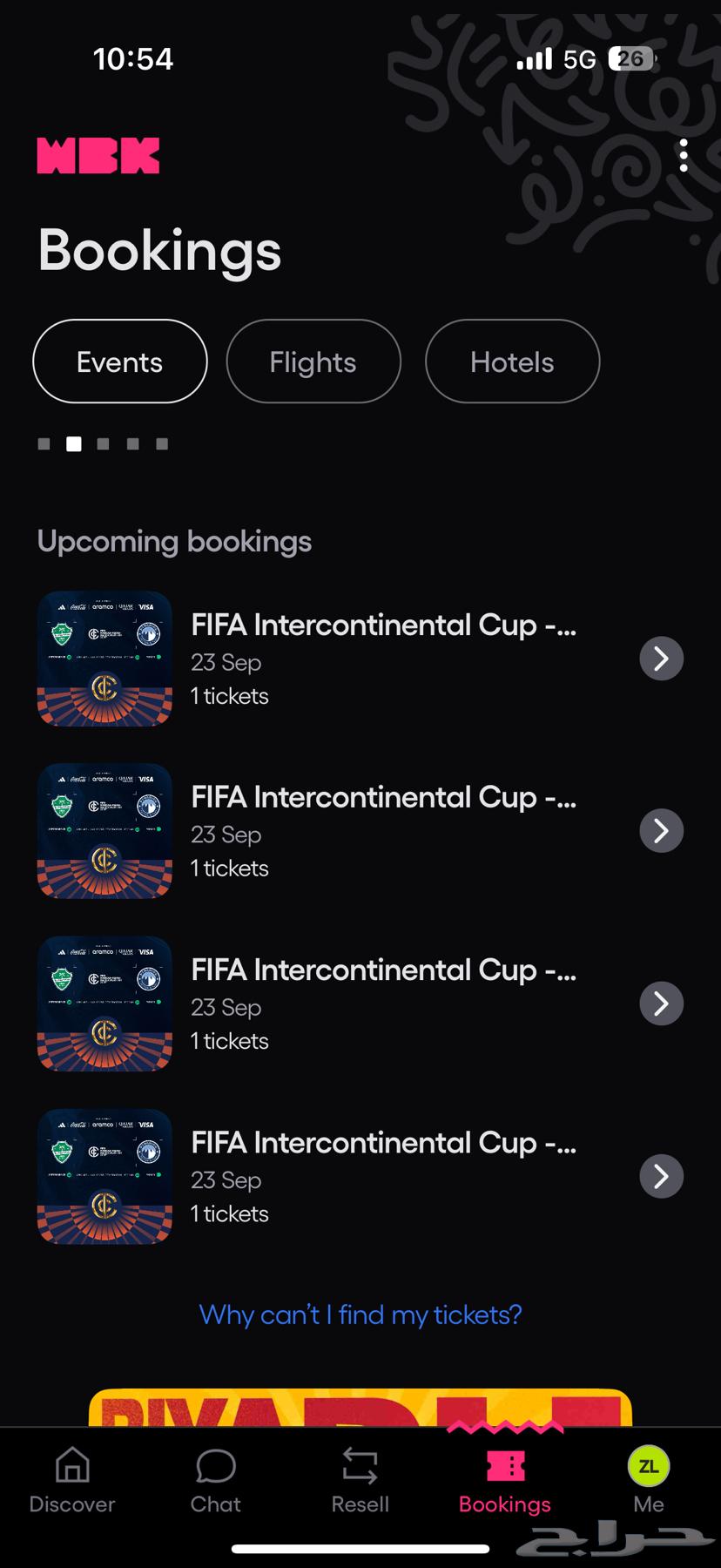Expand the fourth FIFA booking chevron
The width and height of the screenshot is (721, 1568).
coord(662,1176)
